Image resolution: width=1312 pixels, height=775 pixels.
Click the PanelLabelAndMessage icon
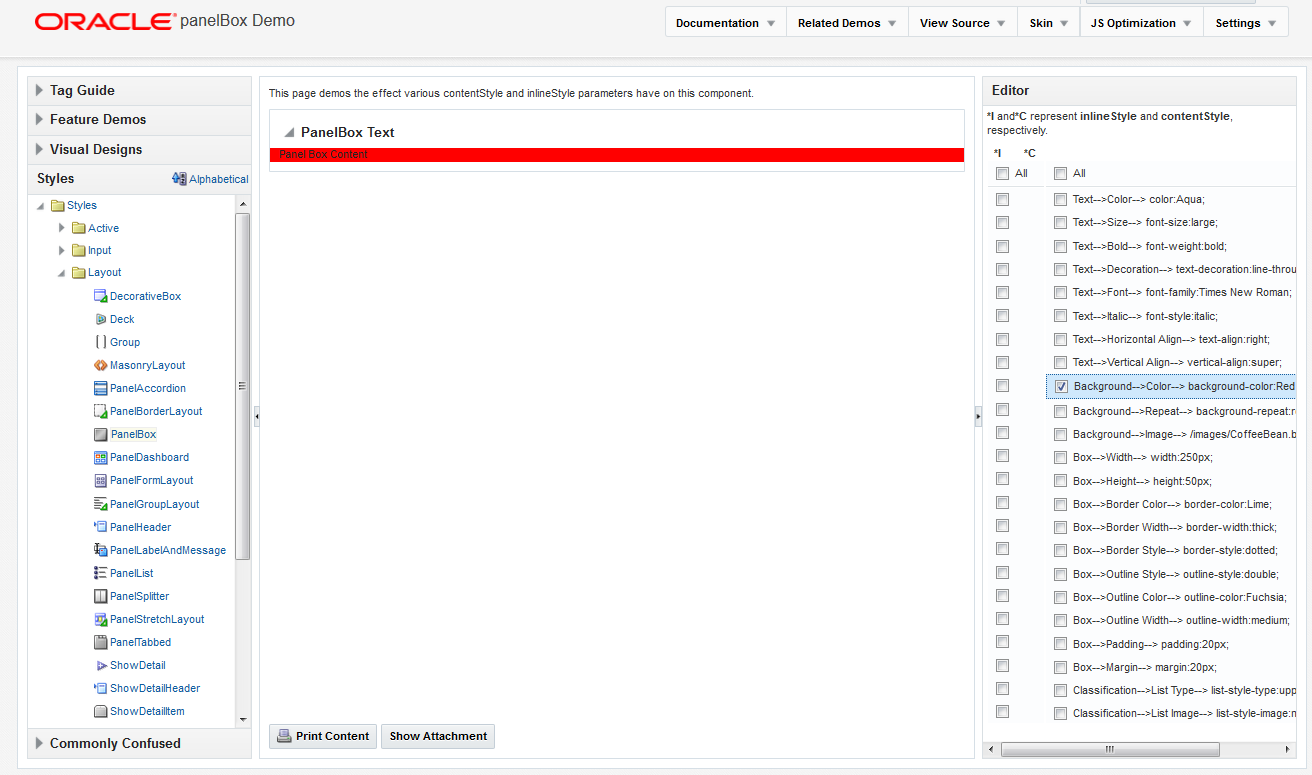point(100,550)
